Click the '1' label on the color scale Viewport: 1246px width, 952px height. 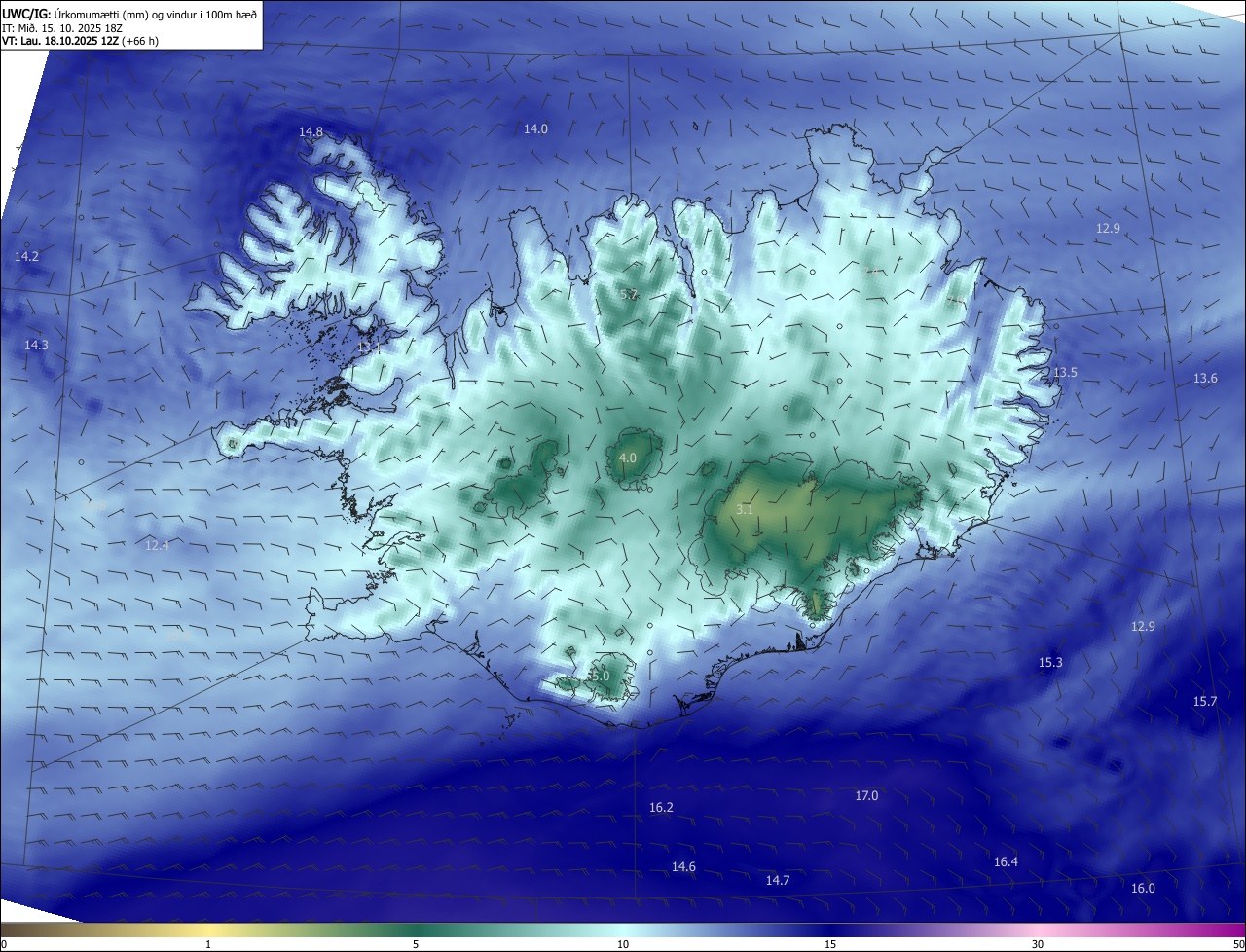(208, 944)
